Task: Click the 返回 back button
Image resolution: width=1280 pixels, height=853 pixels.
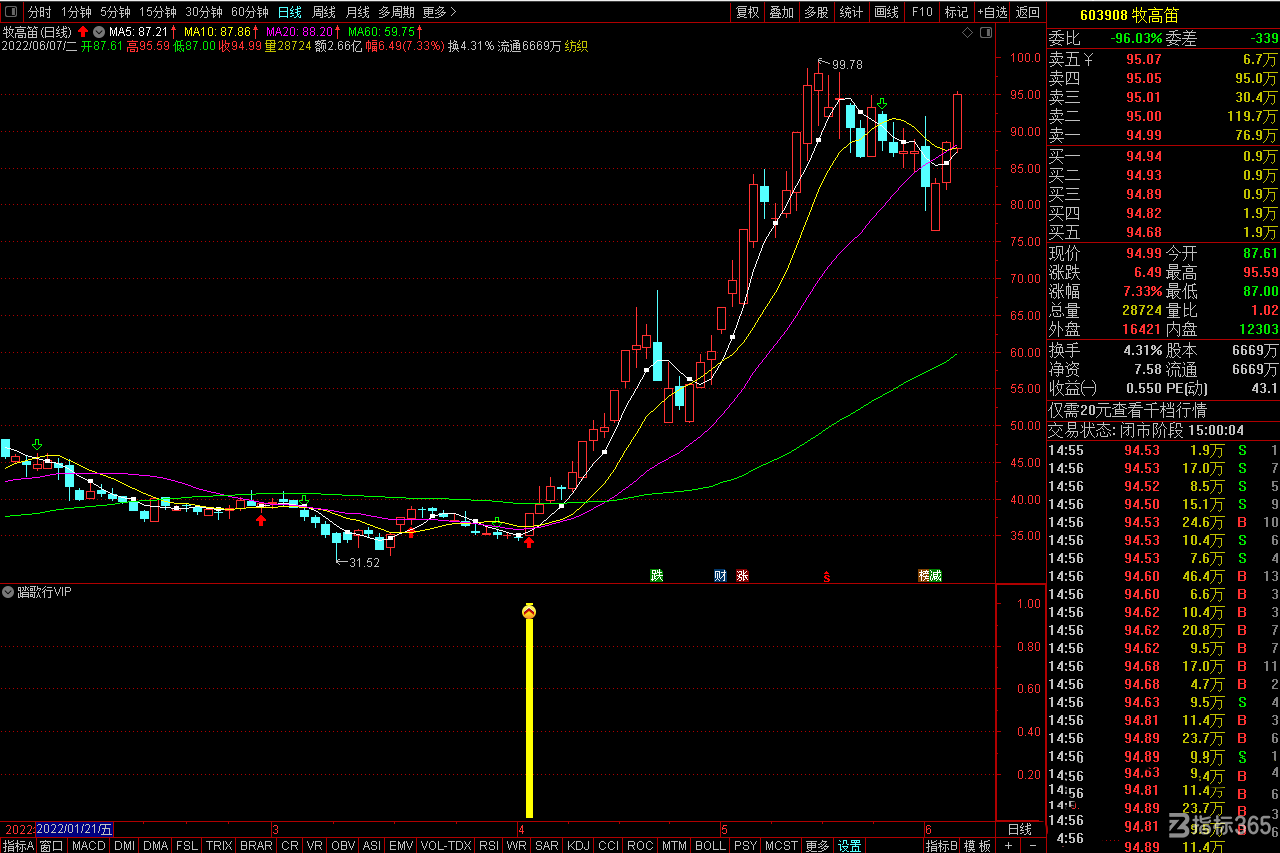Action: tap(1028, 12)
